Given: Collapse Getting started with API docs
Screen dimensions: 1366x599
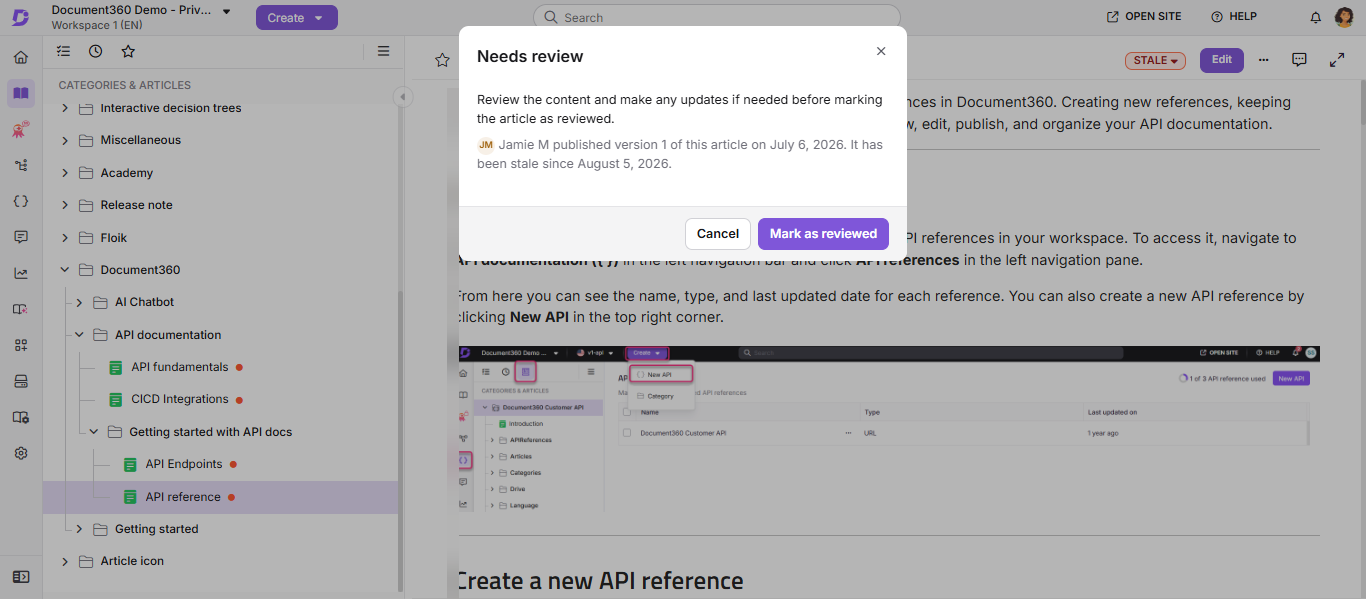Looking at the screenshot, I should pyautogui.click(x=94, y=432).
